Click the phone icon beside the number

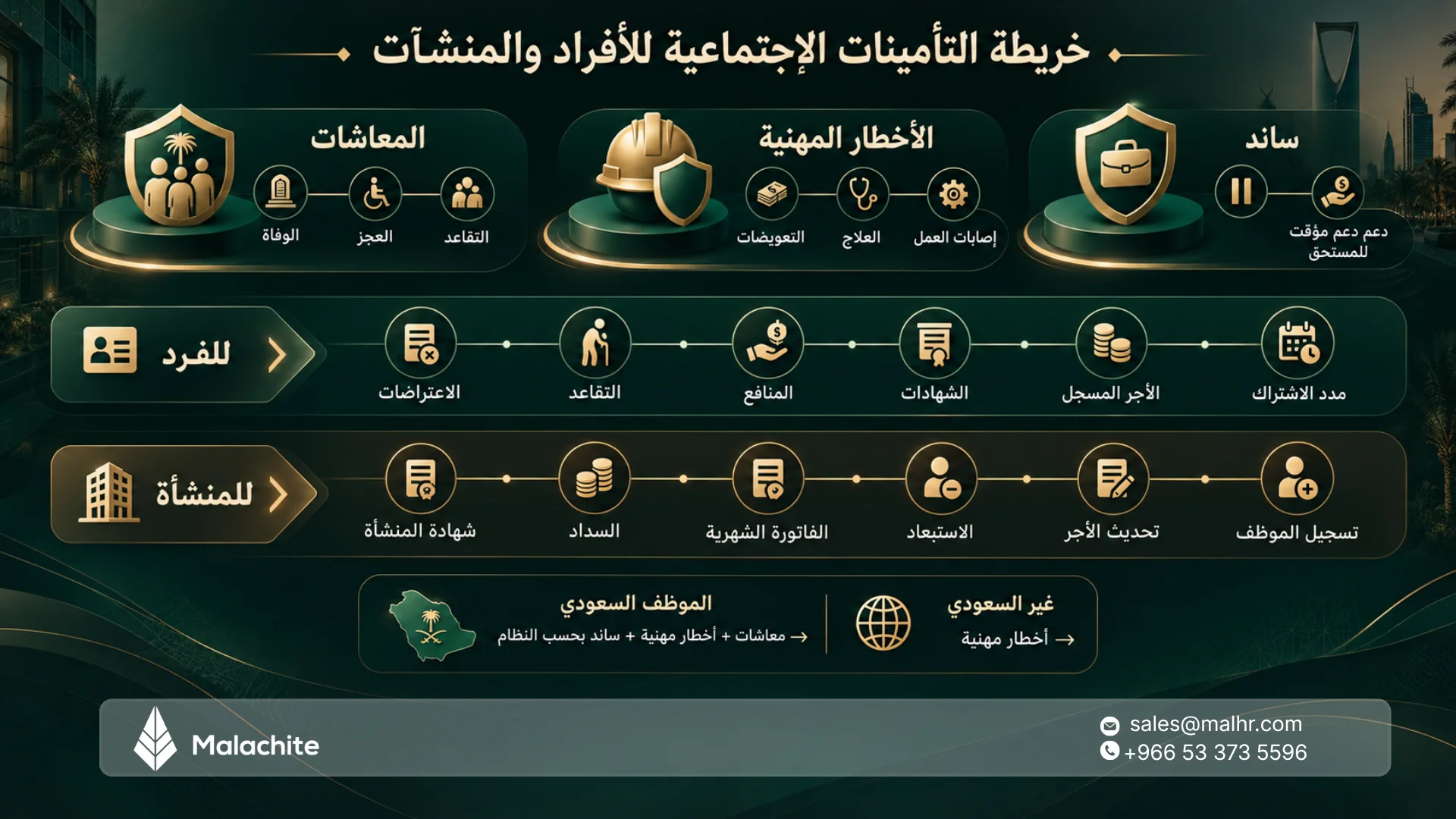tap(1109, 751)
